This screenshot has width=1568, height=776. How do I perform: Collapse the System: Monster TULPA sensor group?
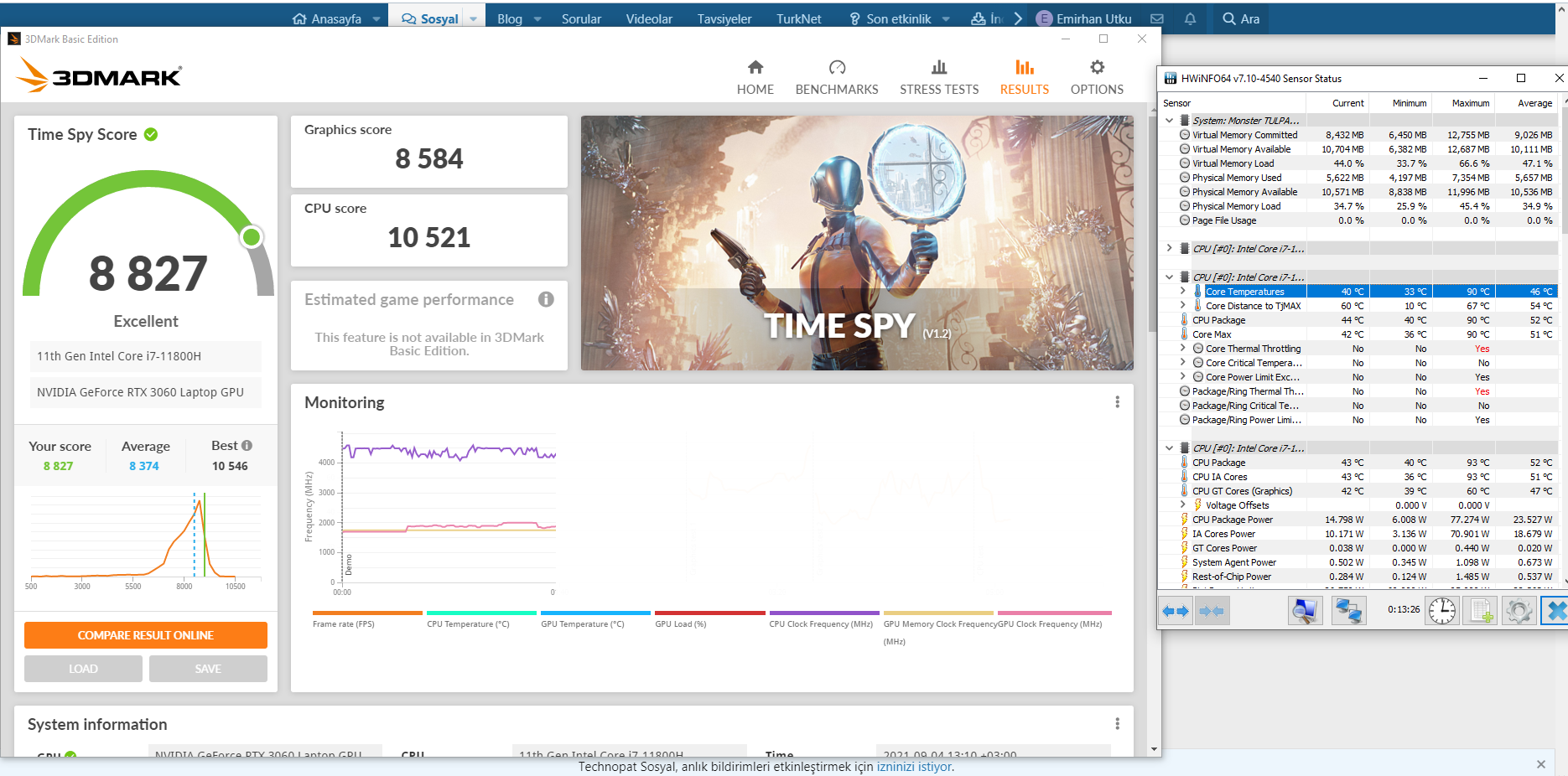[x=1169, y=121]
